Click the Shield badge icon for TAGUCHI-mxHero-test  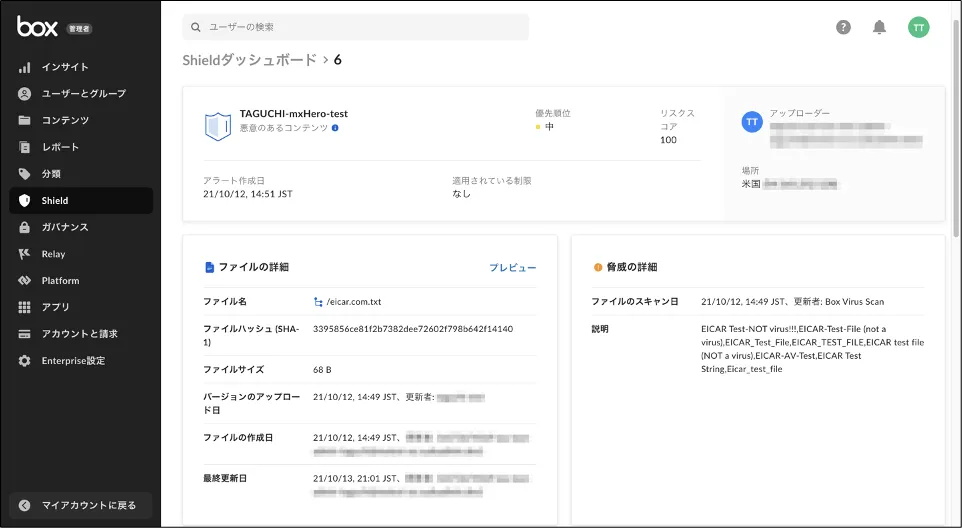coord(218,125)
